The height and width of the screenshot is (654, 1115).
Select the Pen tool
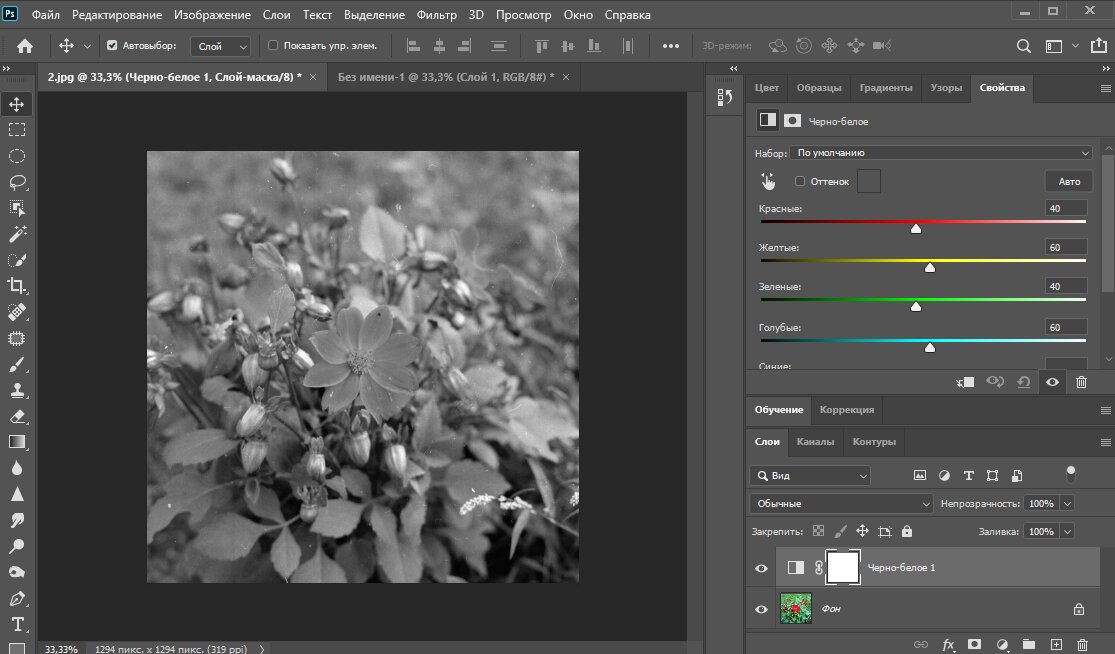tap(16, 598)
